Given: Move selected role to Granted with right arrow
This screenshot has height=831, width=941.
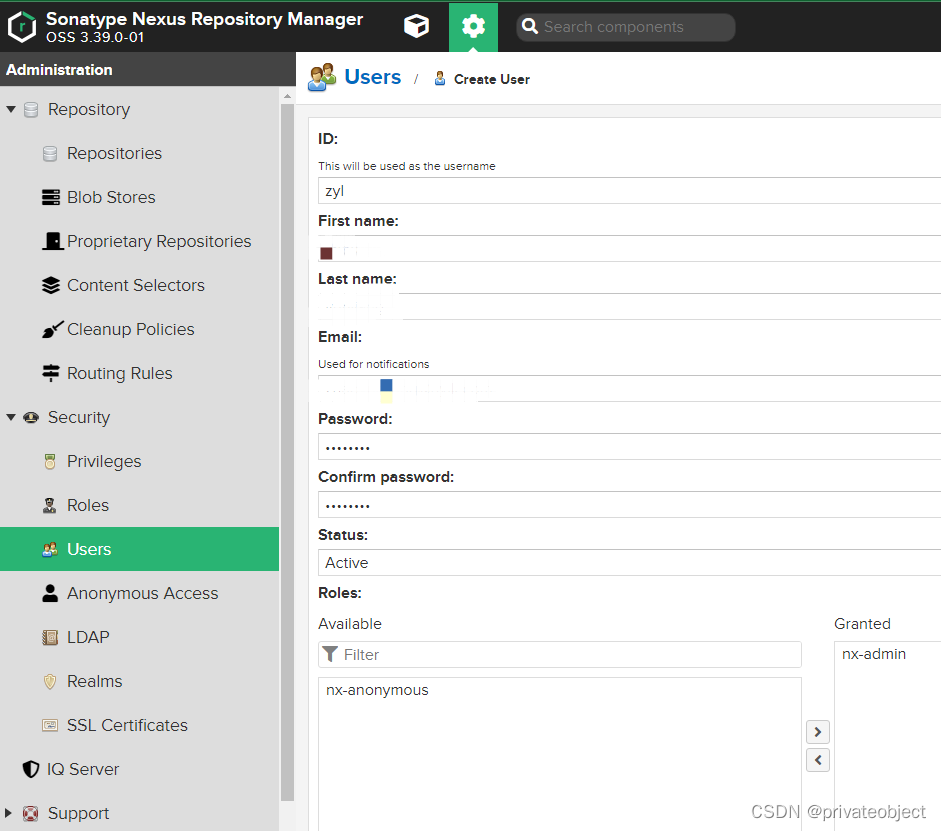Looking at the screenshot, I should (x=817, y=732).
